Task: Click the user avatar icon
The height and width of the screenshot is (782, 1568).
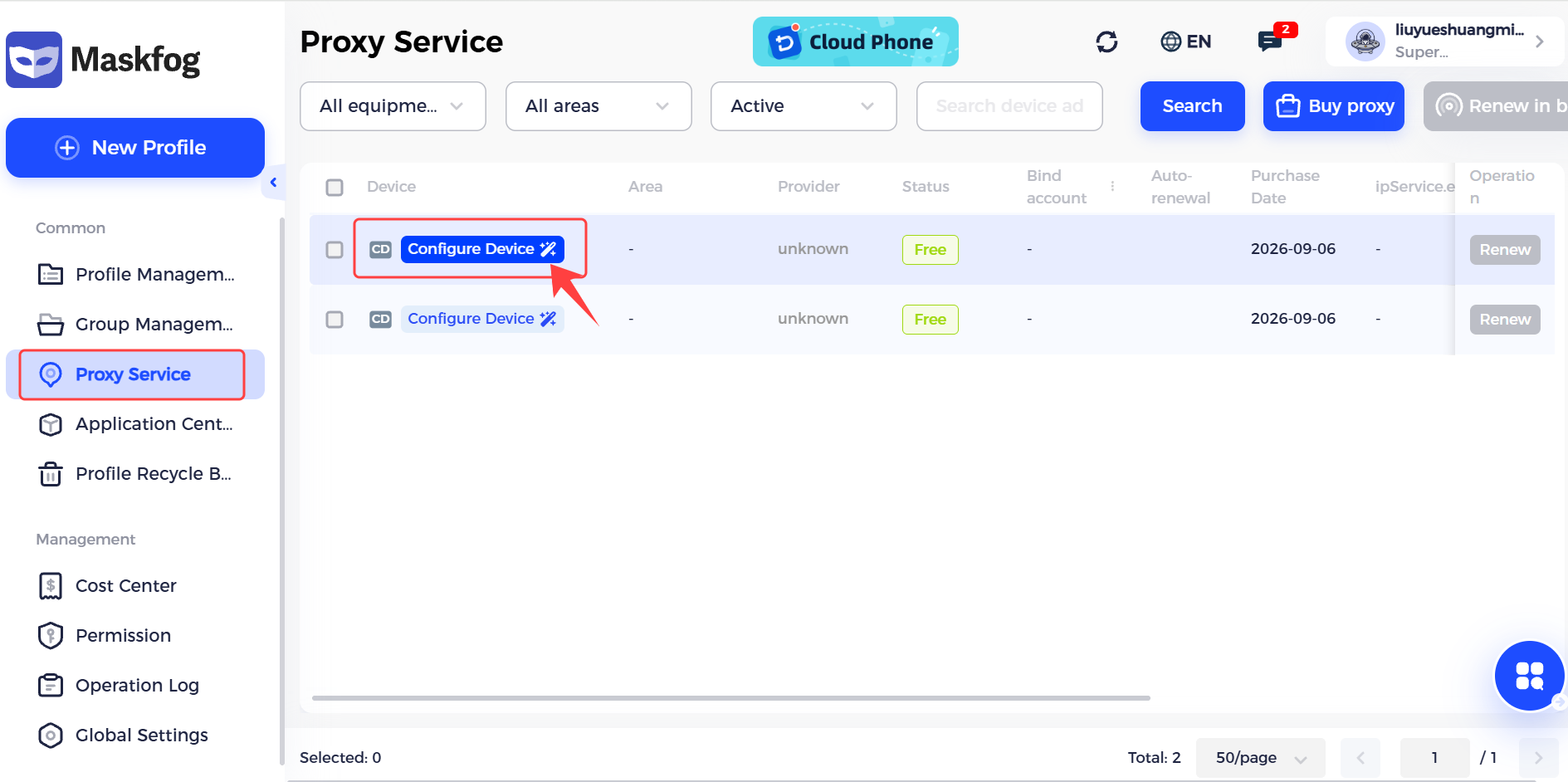Action: pos(1365,42)
